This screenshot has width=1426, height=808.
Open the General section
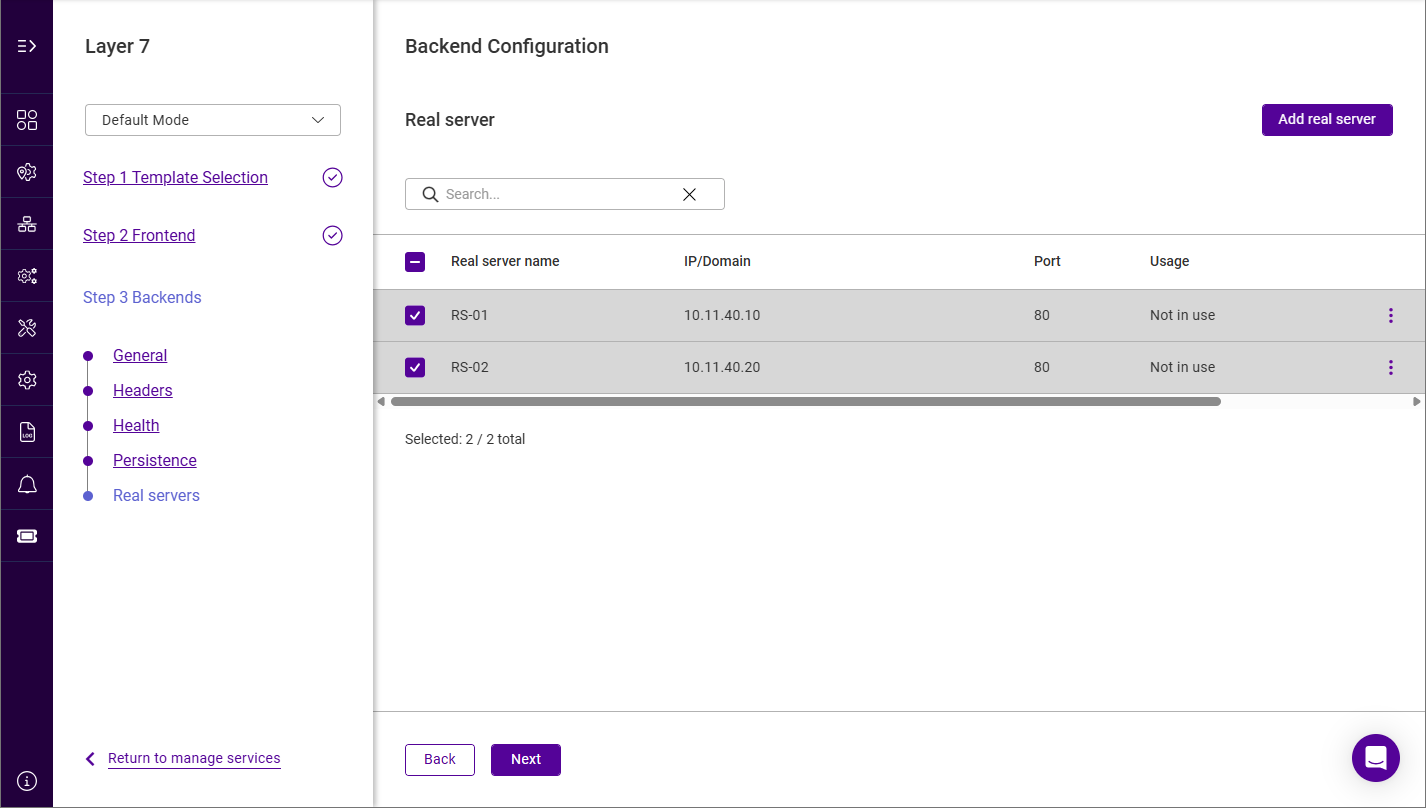tap(140, 356)
